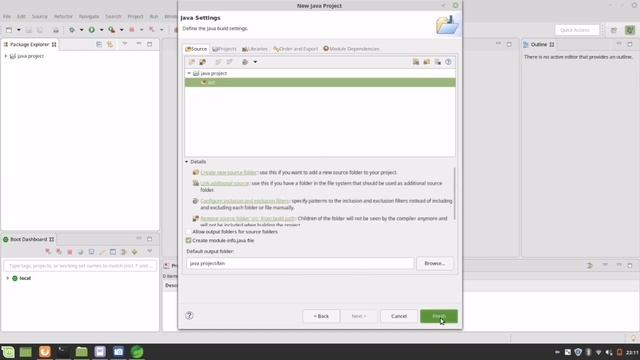This screenshot has height=360, width=640.
Task: Click Link with Editor icon in Package Explorer
Action: coord(110,44)
